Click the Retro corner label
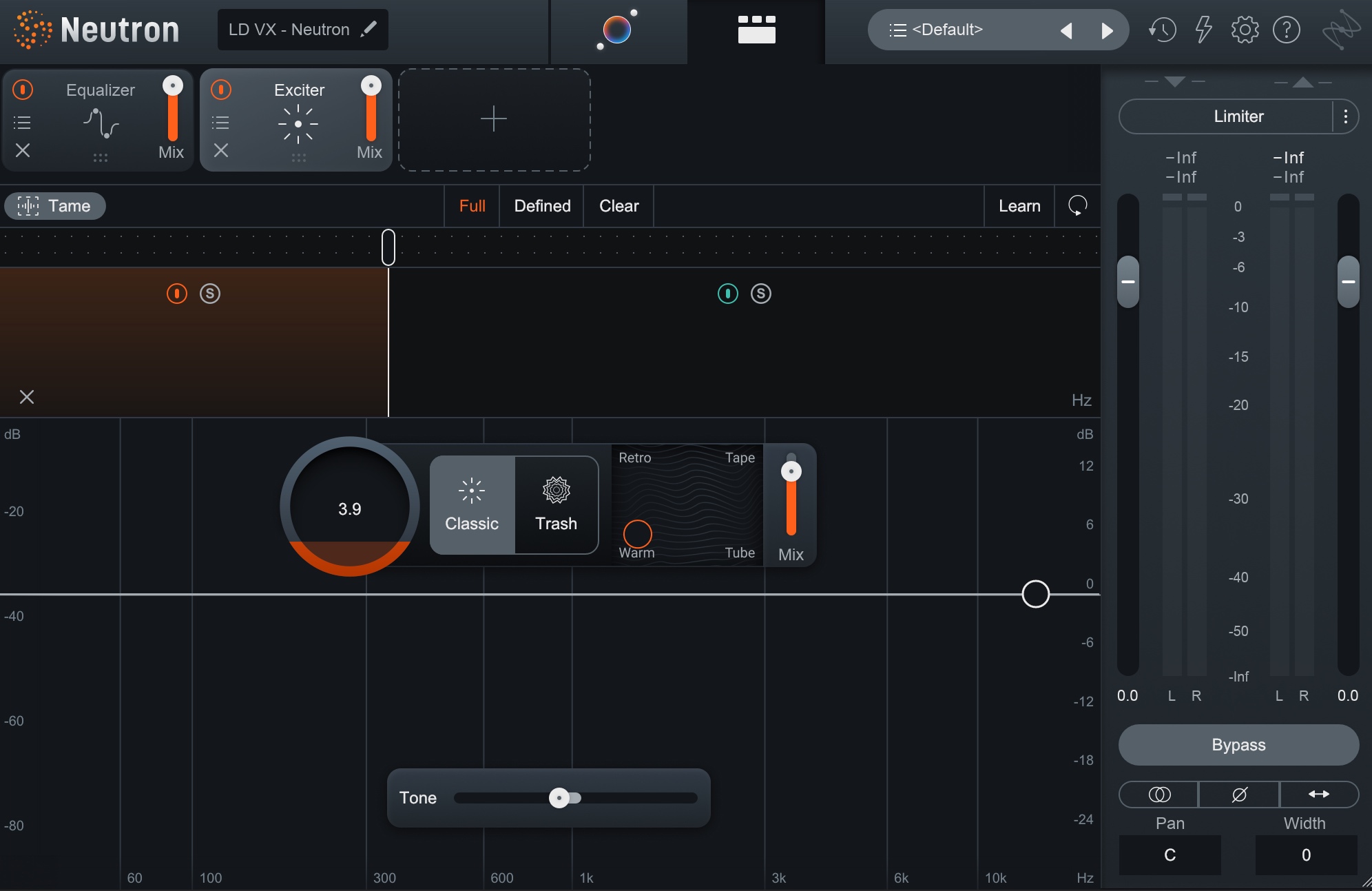1372x891 pixels. 635,458
